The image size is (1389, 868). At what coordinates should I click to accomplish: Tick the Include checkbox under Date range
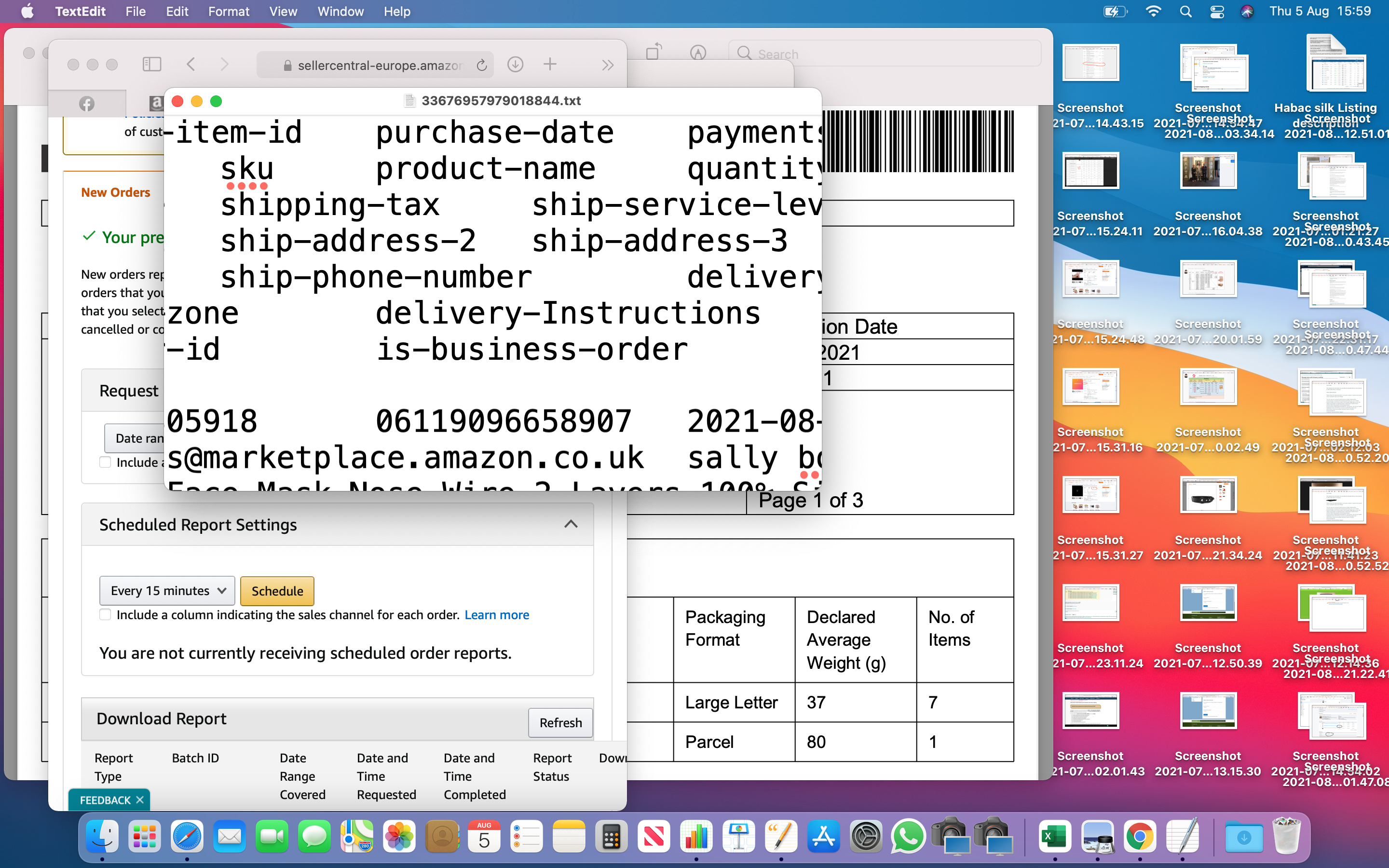(105, 462)
